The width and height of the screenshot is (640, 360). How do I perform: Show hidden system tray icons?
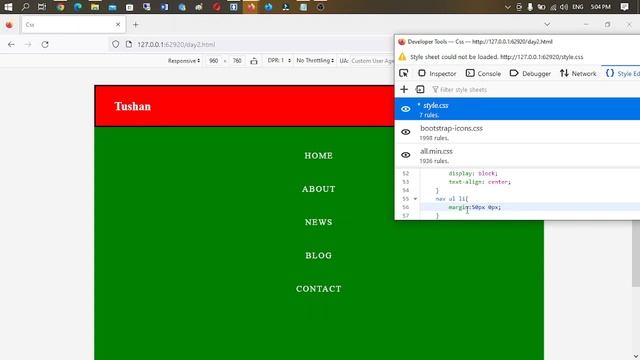pyautogui.click(x=507, y=7)
